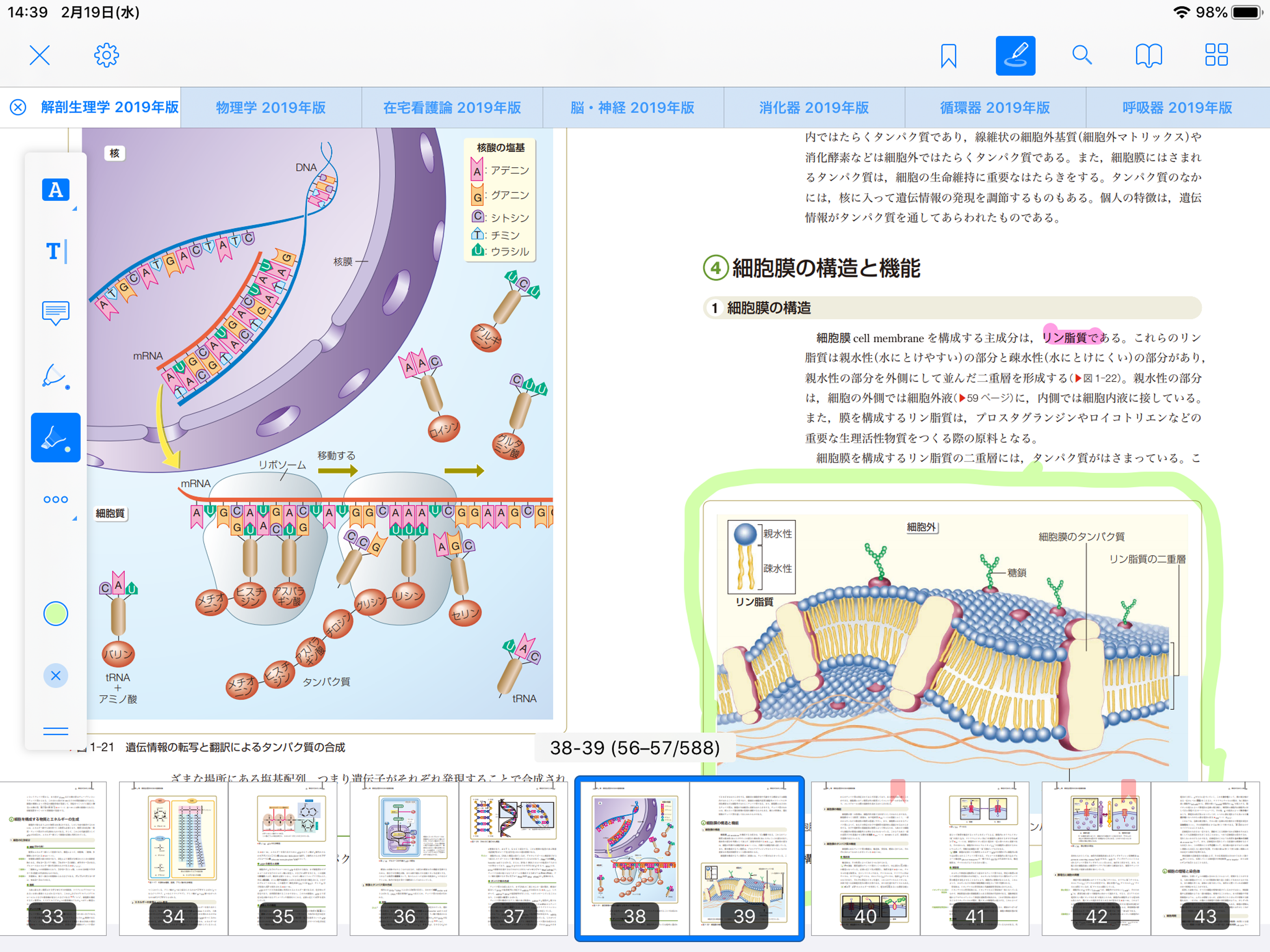Open the table of contents book icon
Screen dimensions: 1270x952
[1148, 56]
